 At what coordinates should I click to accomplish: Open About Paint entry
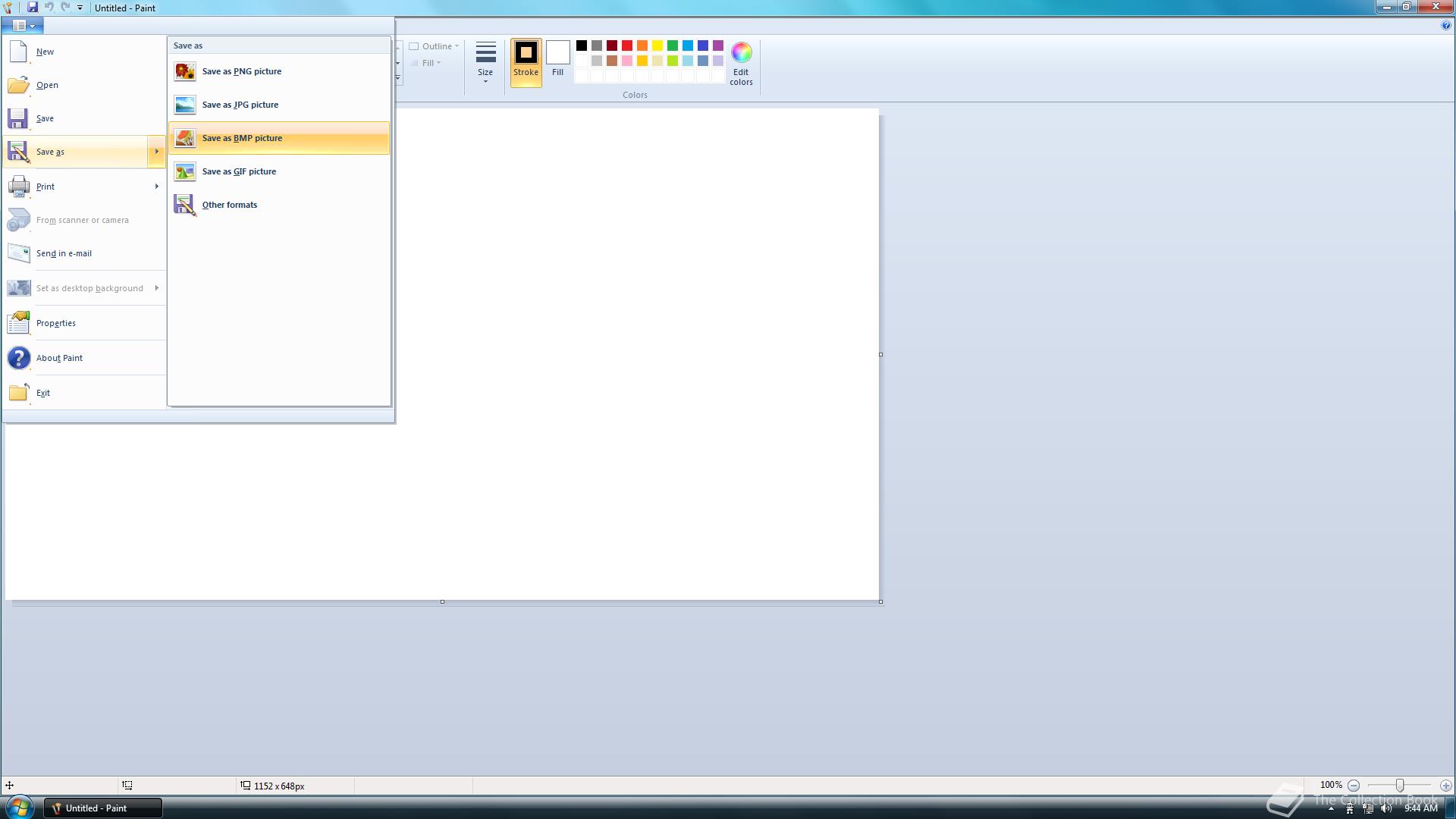84,358
